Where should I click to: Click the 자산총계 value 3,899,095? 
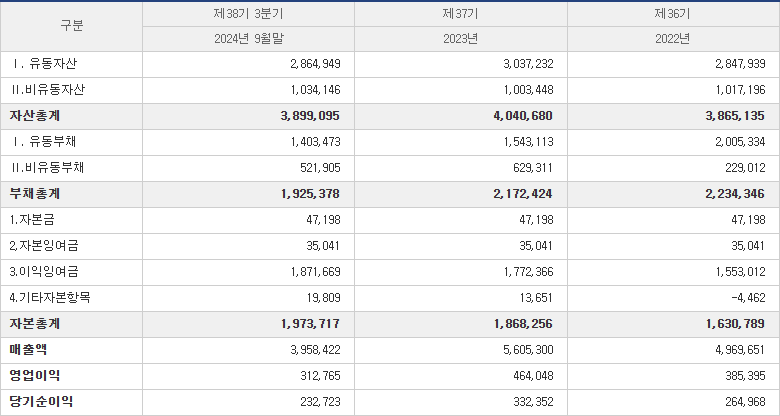[x=310, y=116]
